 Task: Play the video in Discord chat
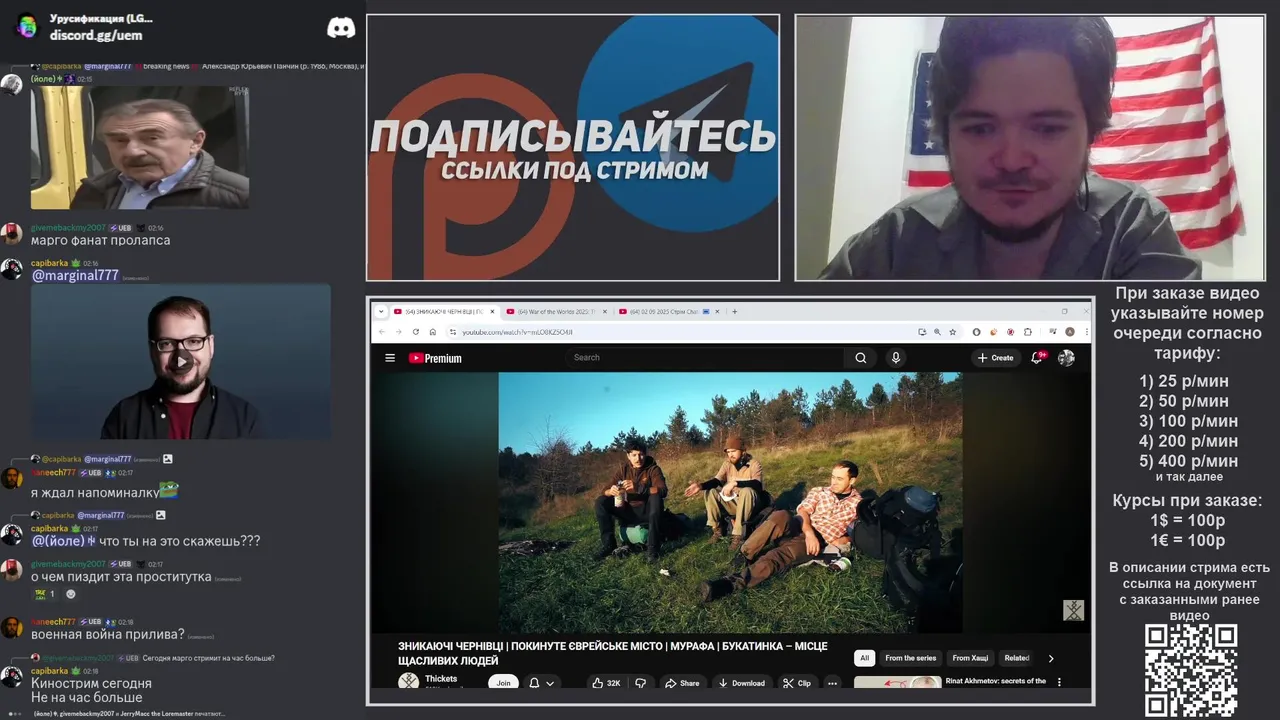point(180,362)
